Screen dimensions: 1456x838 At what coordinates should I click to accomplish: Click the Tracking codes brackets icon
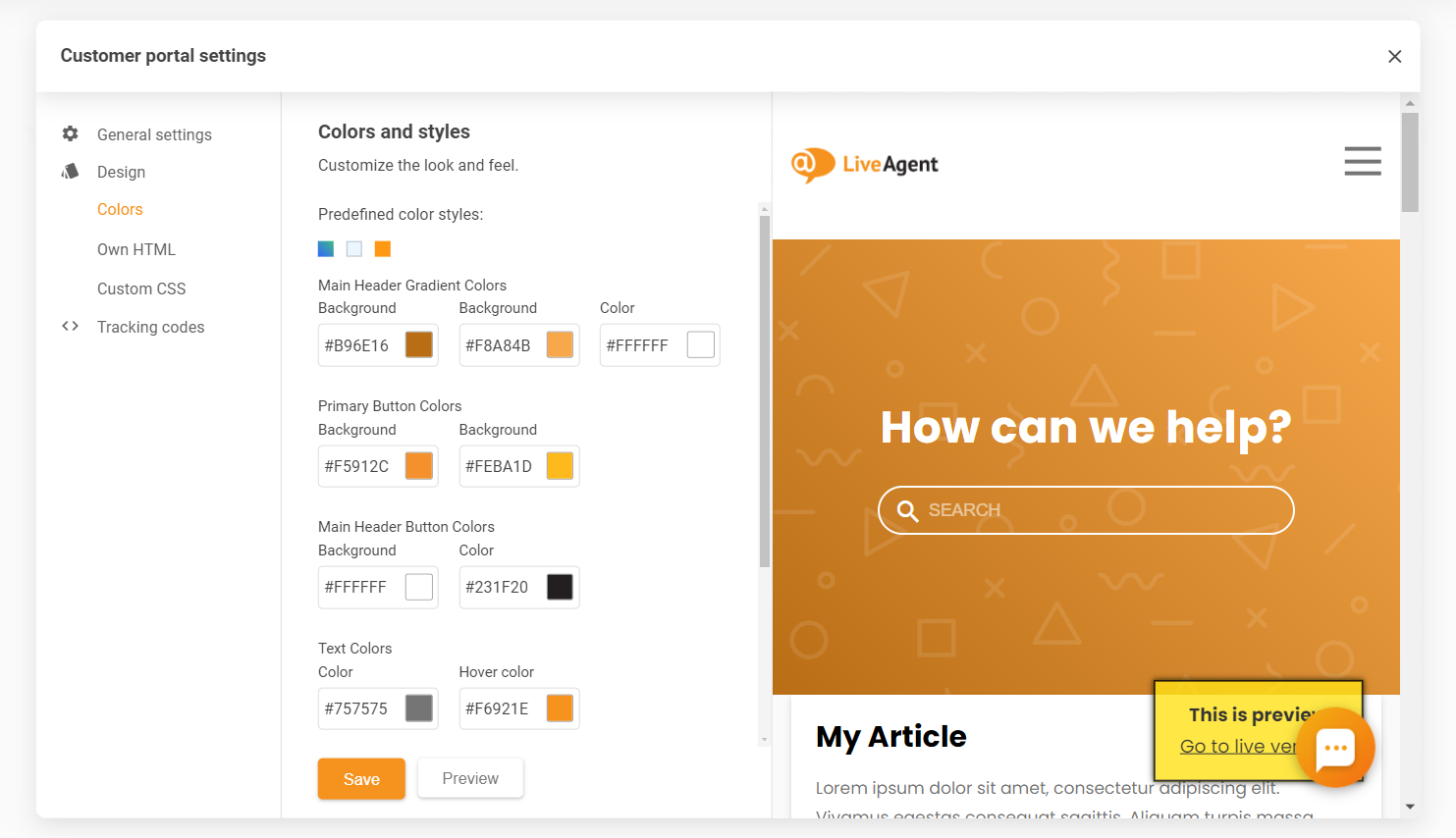point(71,327)
